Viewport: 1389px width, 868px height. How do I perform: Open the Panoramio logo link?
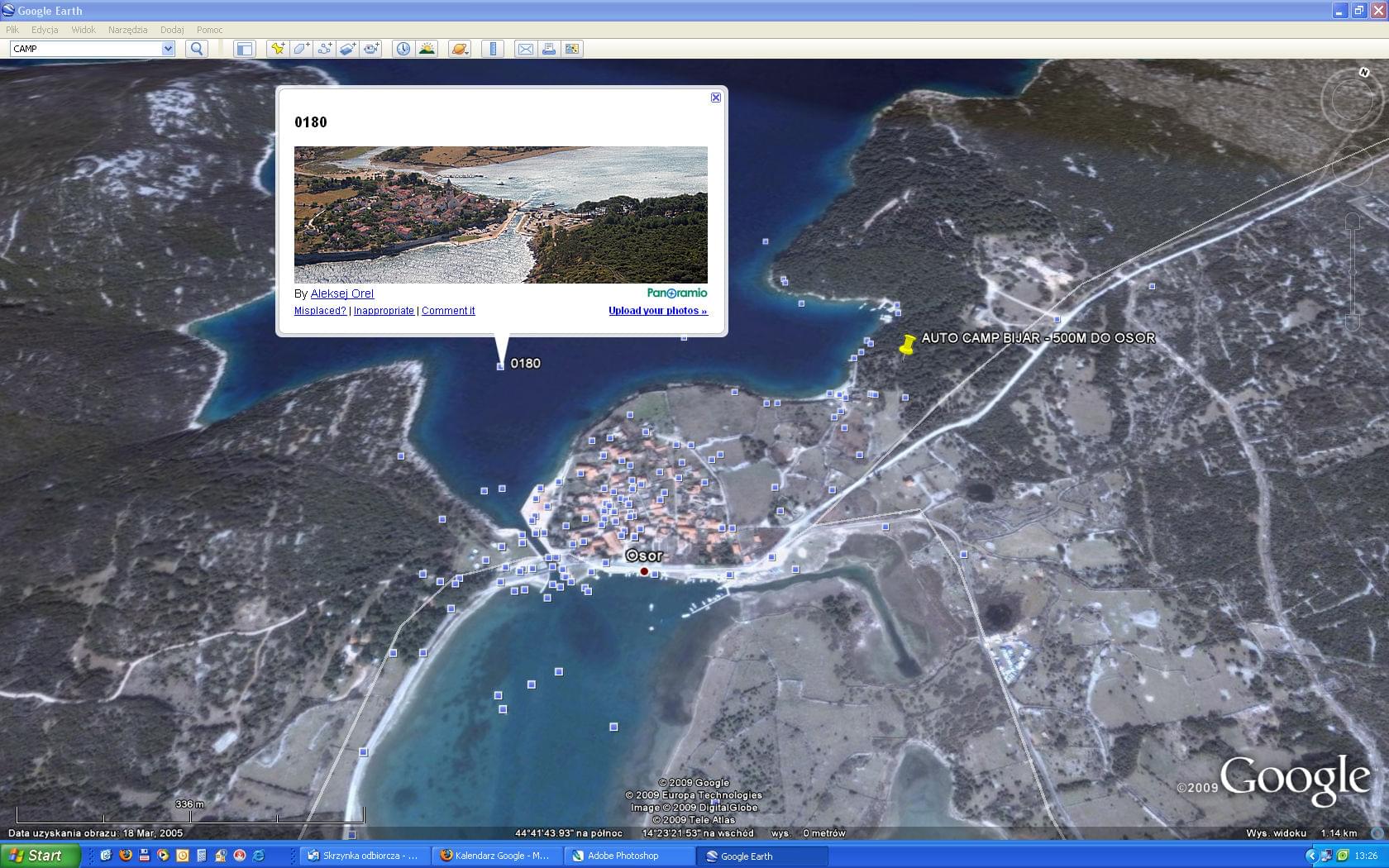click(x=677, y=293)
